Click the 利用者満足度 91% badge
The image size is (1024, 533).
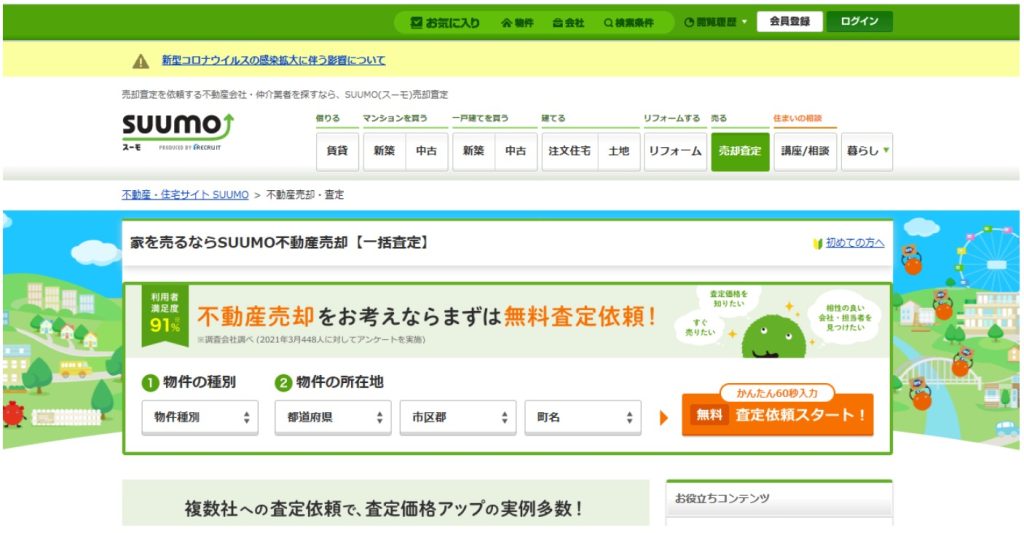pos(165,315)
